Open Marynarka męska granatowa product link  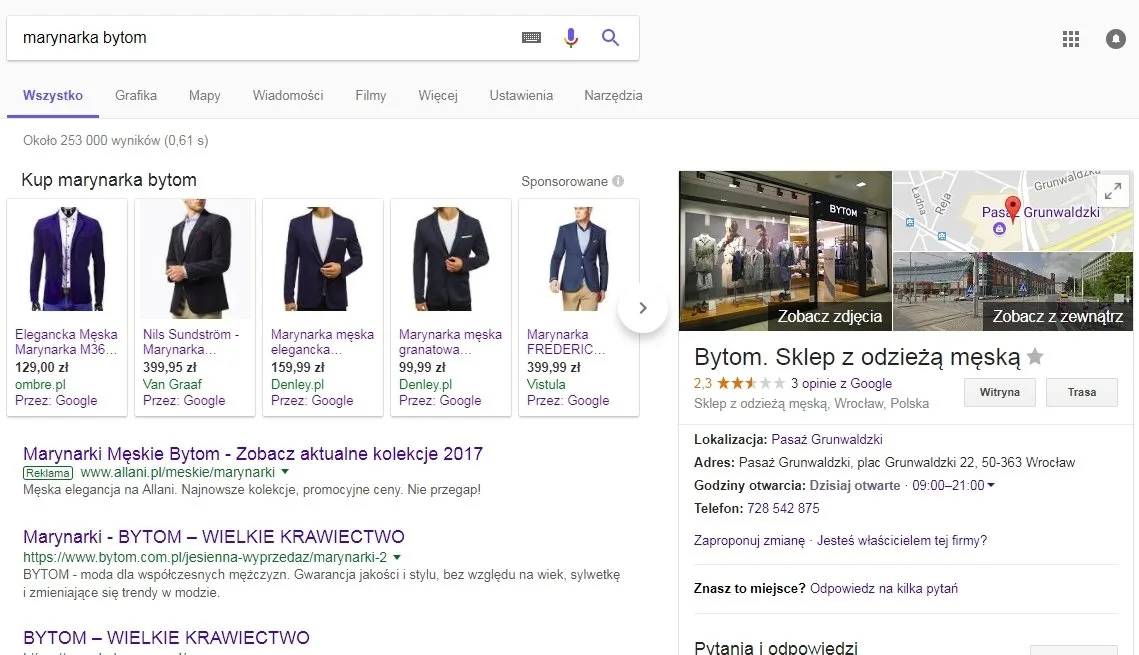point(450,342)
